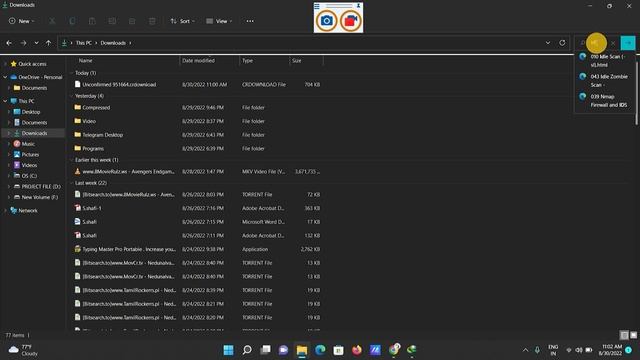Viewport: 640px width, 360px height.
Task: Launch Firefox from the taskbar
Action: point(357,350)
